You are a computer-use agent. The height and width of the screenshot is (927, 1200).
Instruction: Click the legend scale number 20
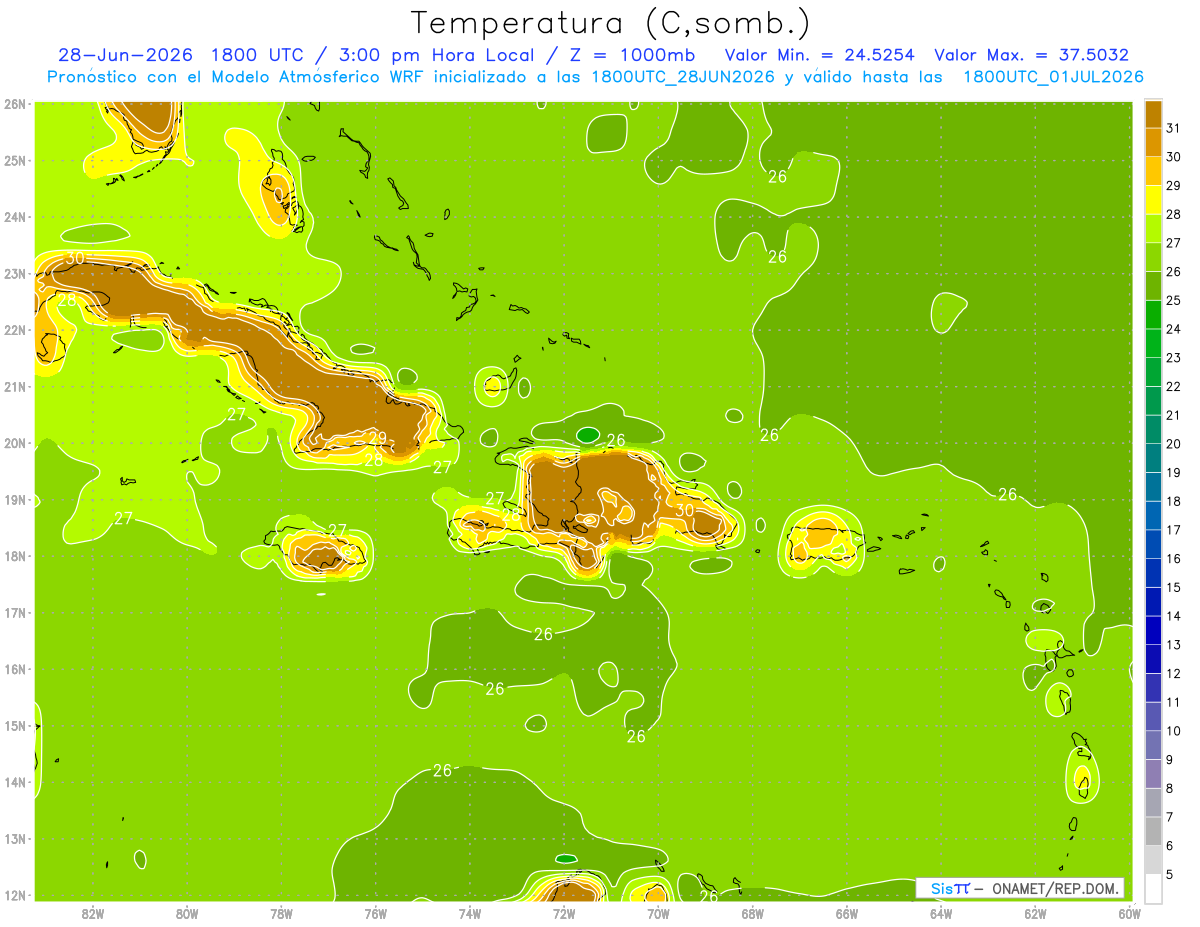coord(1173,444)
